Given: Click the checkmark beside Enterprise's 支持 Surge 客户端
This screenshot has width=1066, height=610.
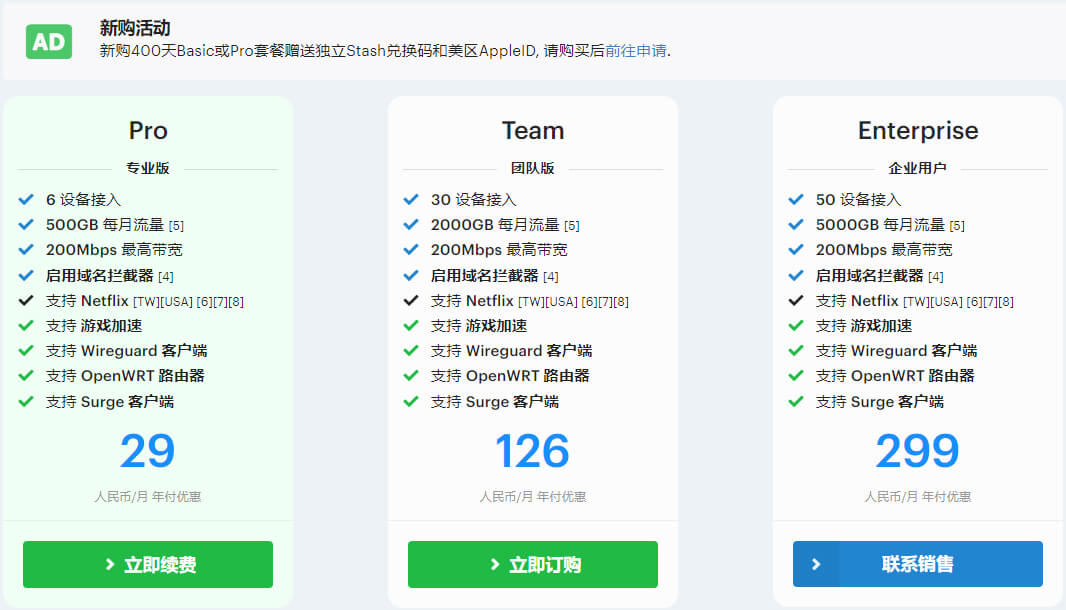Looking at the screenshot, I should pos(796,401).
